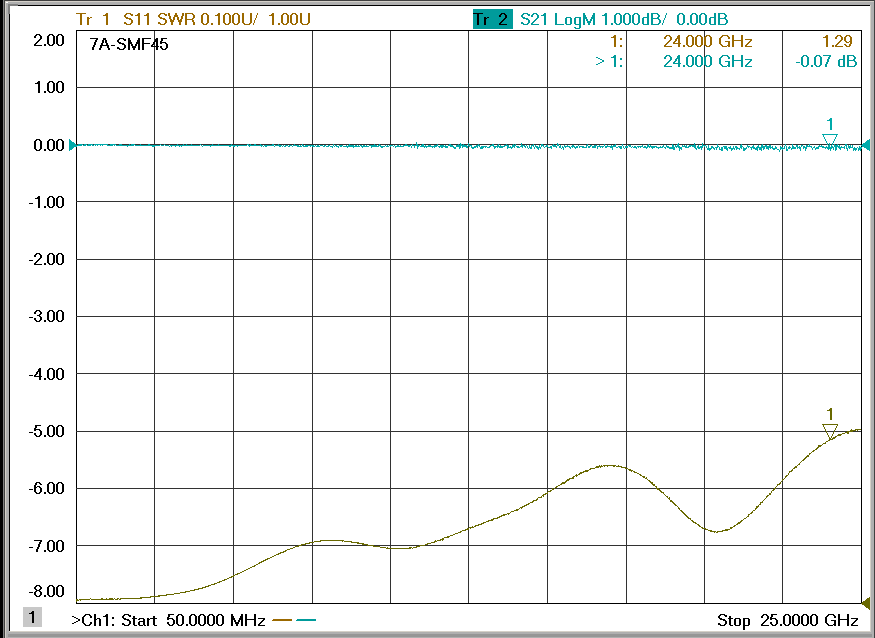Image resolution: width=875 pixels, height=638 pixels.
Task: Click the marker value 1.29 readout
Action: [x=837, y=41]
